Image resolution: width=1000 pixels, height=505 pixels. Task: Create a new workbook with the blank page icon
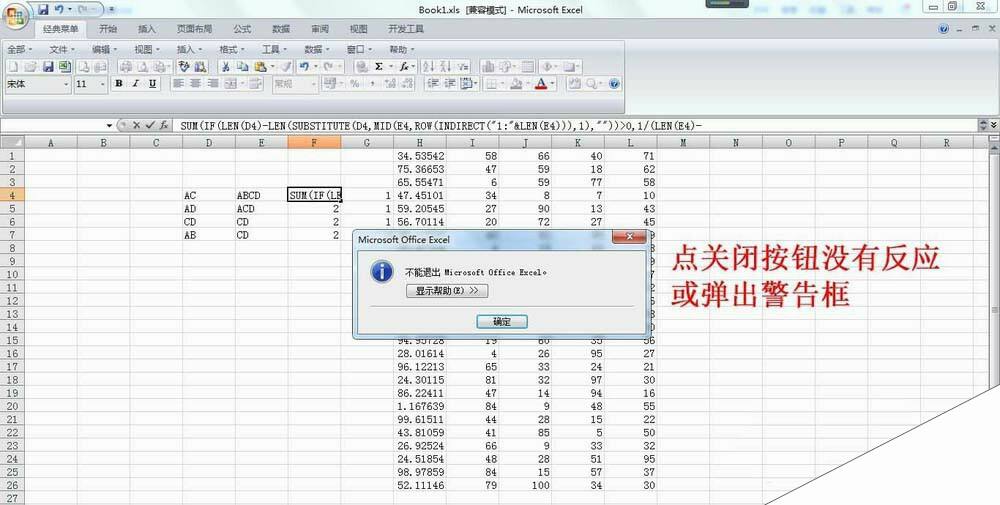click(13, 66)
